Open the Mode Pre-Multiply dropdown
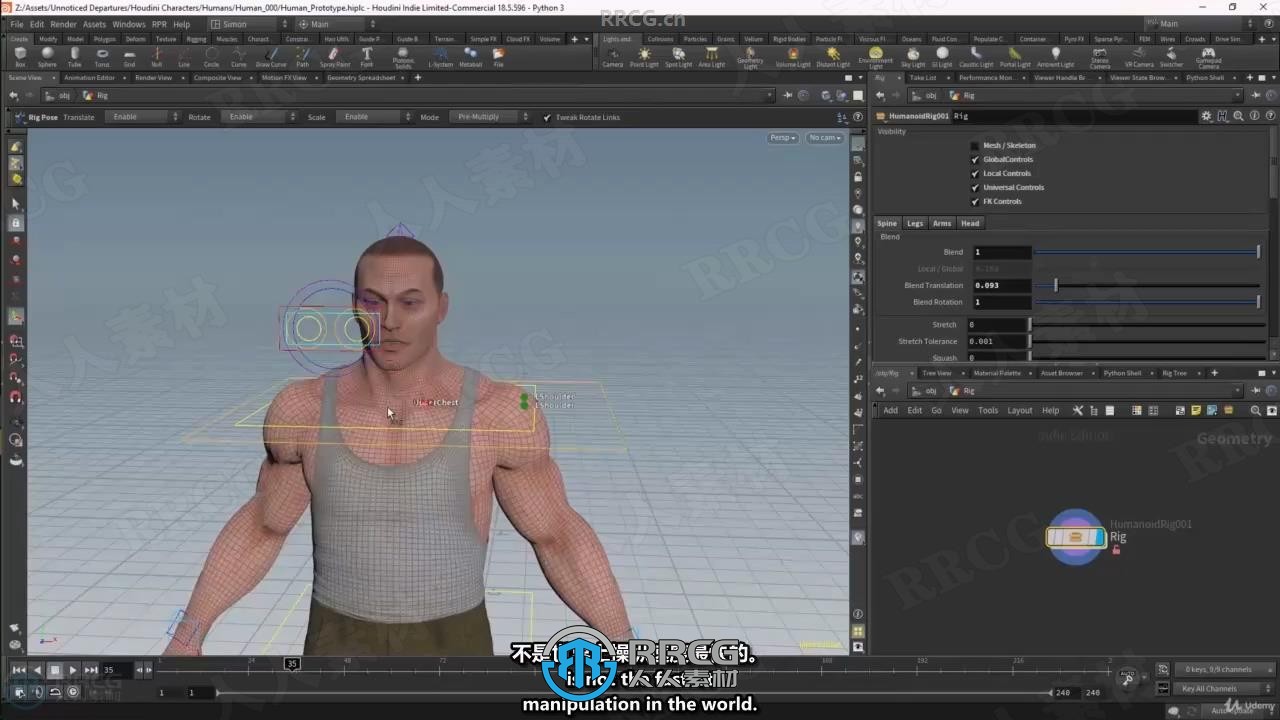This screenshot has height=720, width=1280. (x=489, y=117)
